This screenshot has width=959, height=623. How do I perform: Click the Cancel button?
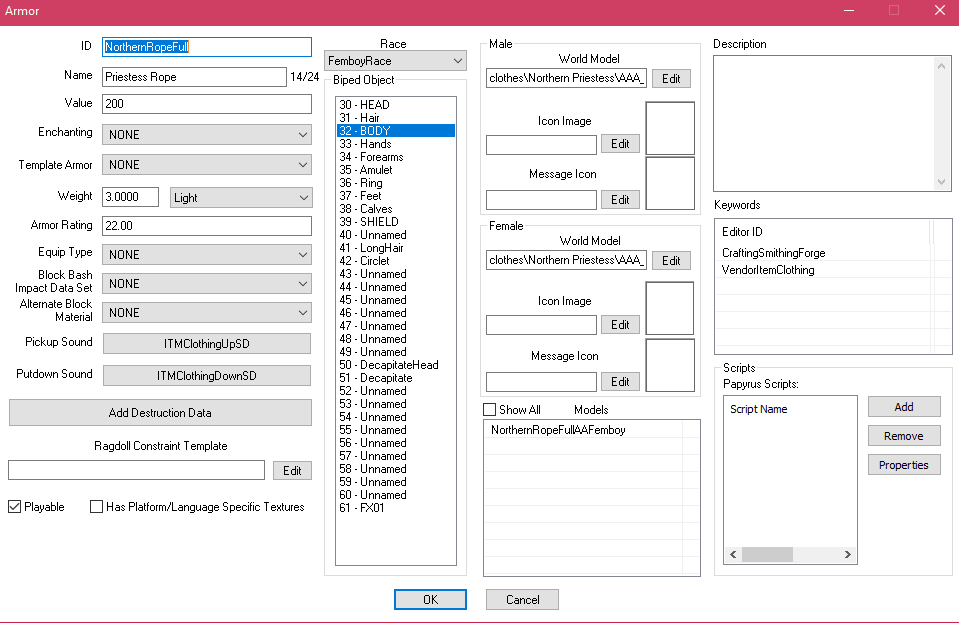(x=522, y=599)
